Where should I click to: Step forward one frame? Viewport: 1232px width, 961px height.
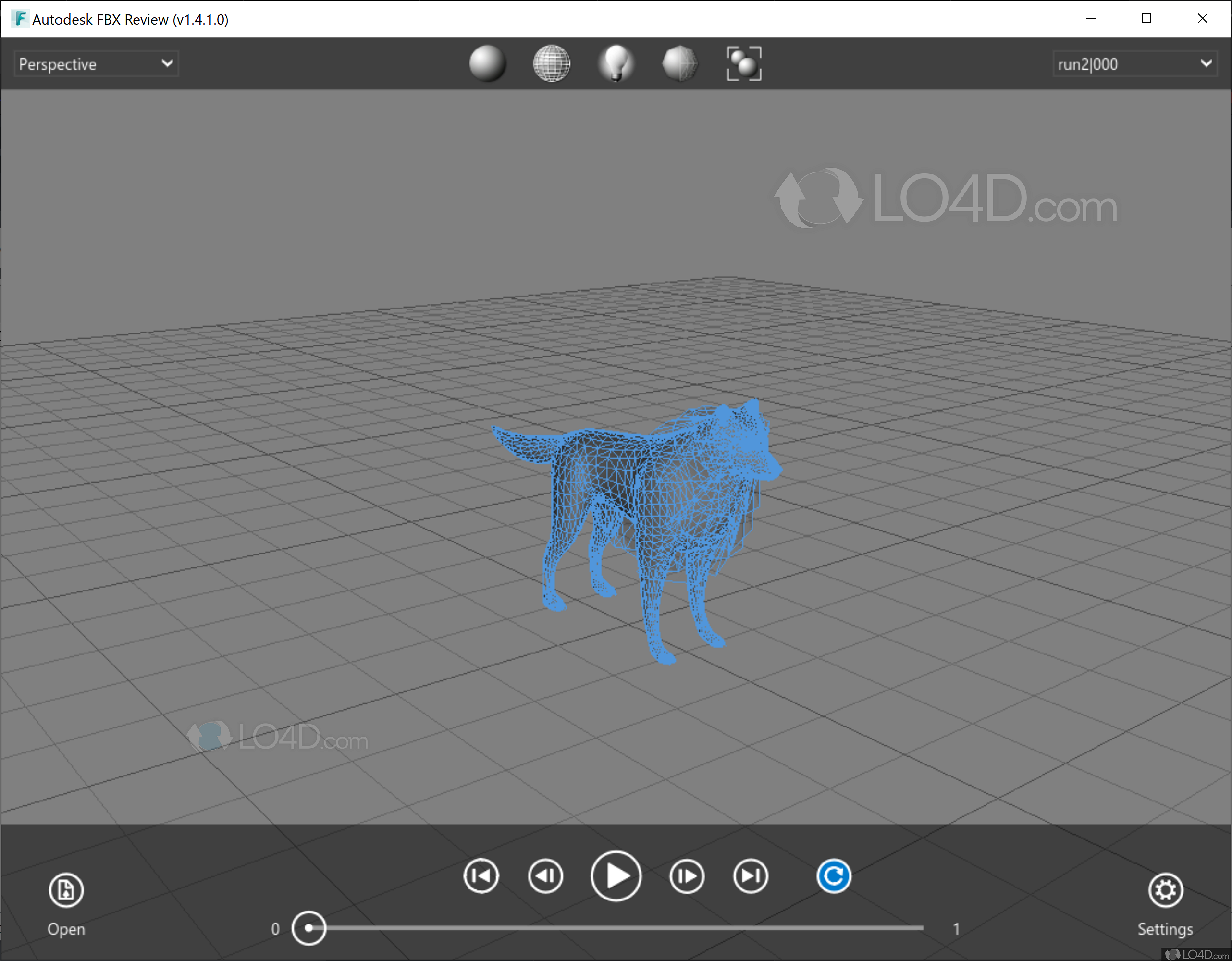pyautogui.click(x=687, y=876)
